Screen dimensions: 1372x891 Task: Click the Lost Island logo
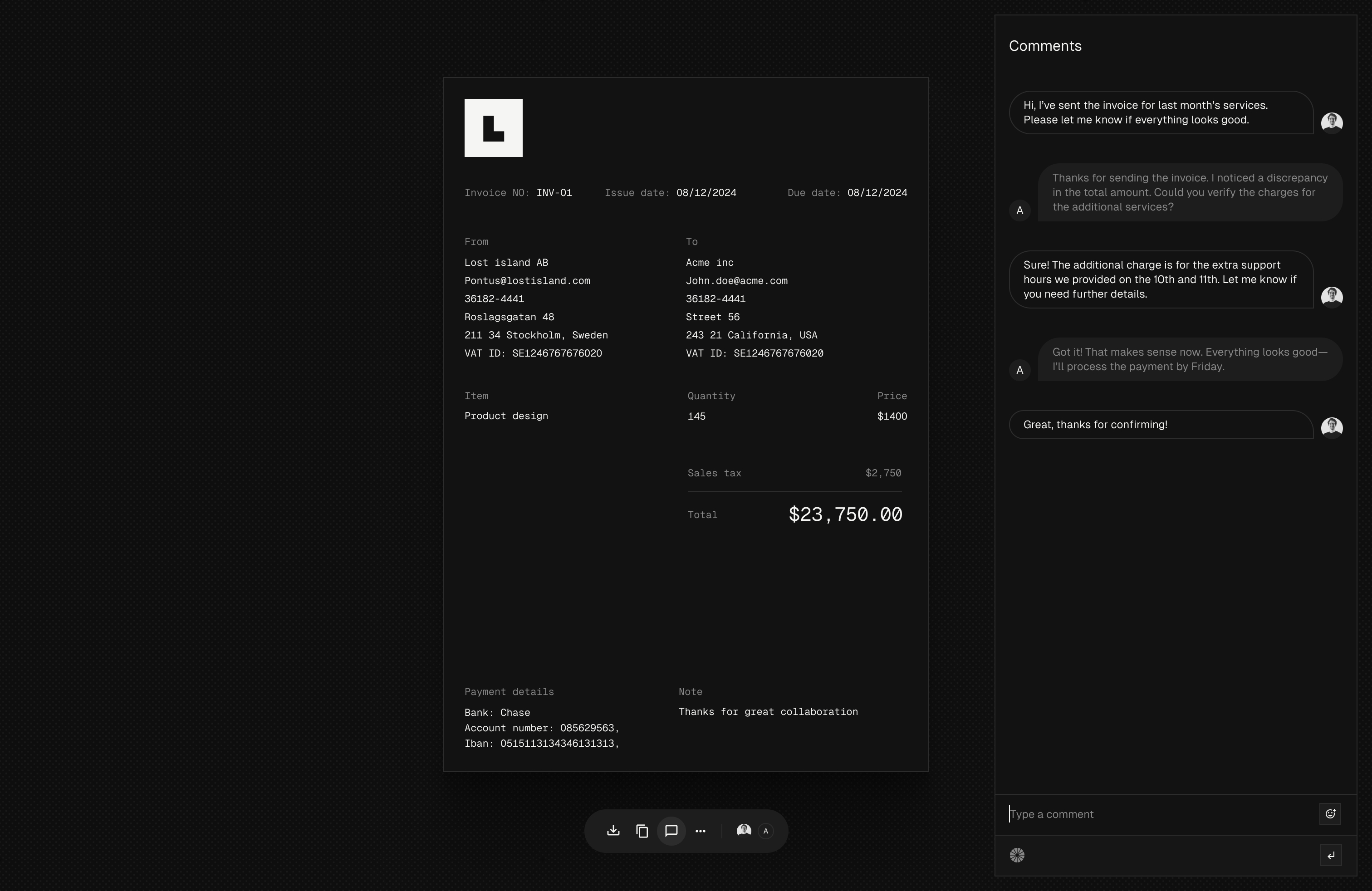(493, 127)
